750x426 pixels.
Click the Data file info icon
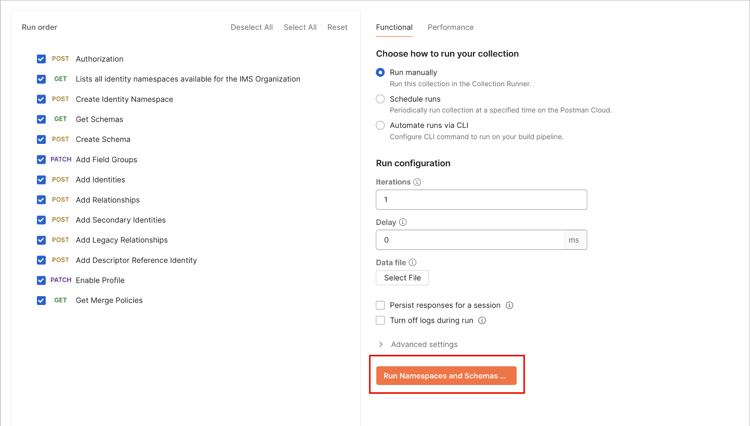click(x=412, y=262)
